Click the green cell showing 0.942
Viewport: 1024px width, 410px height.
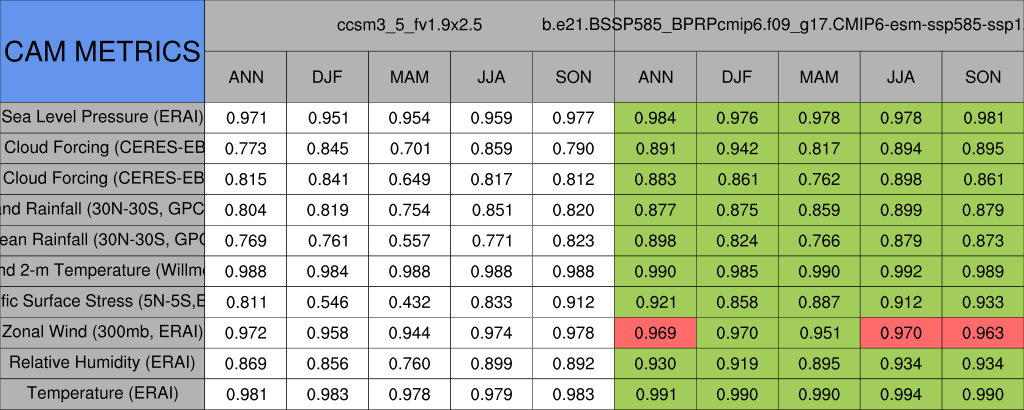(x=737, y=148)
